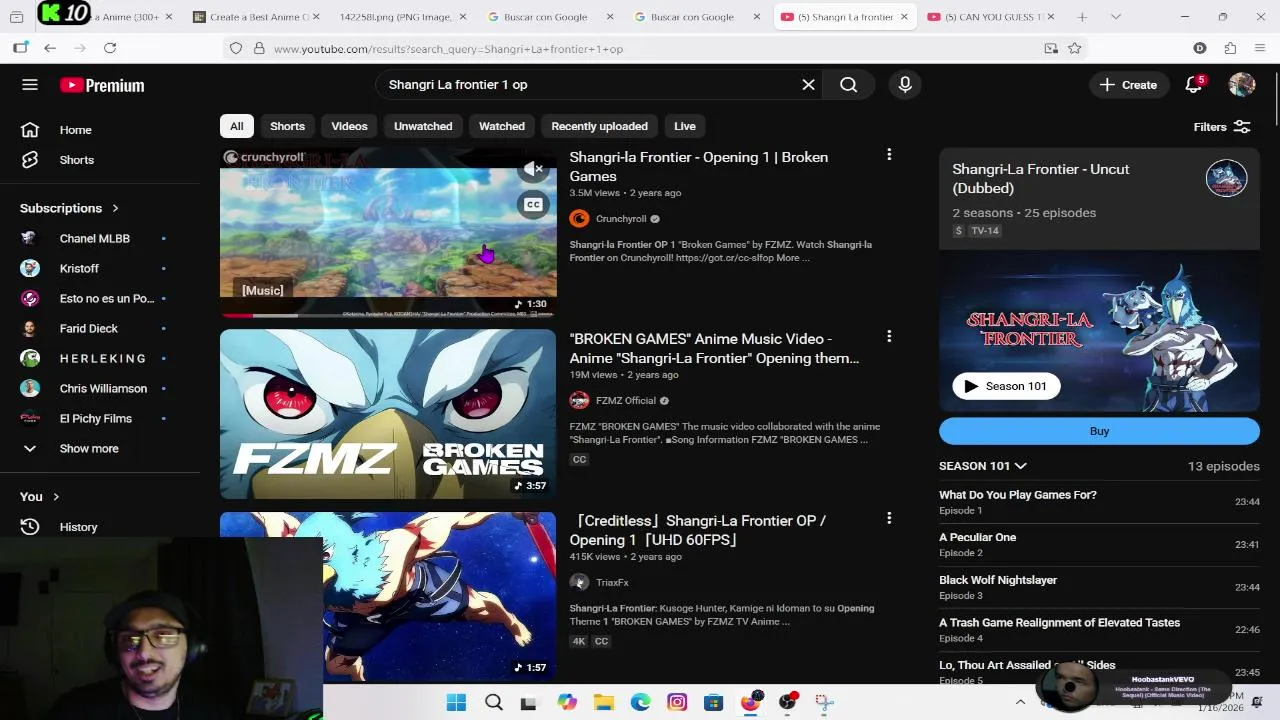1280x720 pixels.
Task: Open more options for Creditless OP video
Action: tap(888, 518)
